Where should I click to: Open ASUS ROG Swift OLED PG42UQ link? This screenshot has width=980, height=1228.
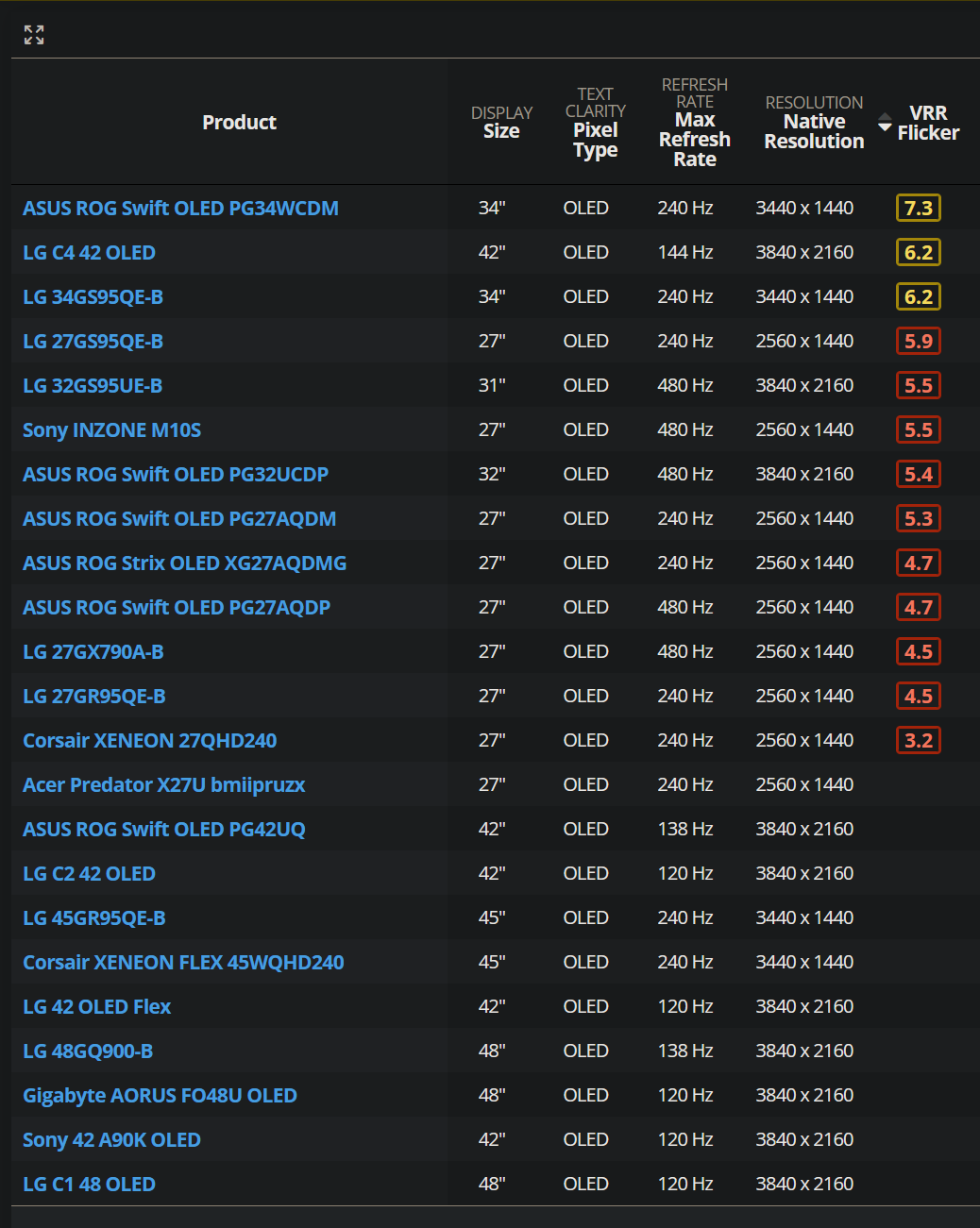(x=164, y=829)
